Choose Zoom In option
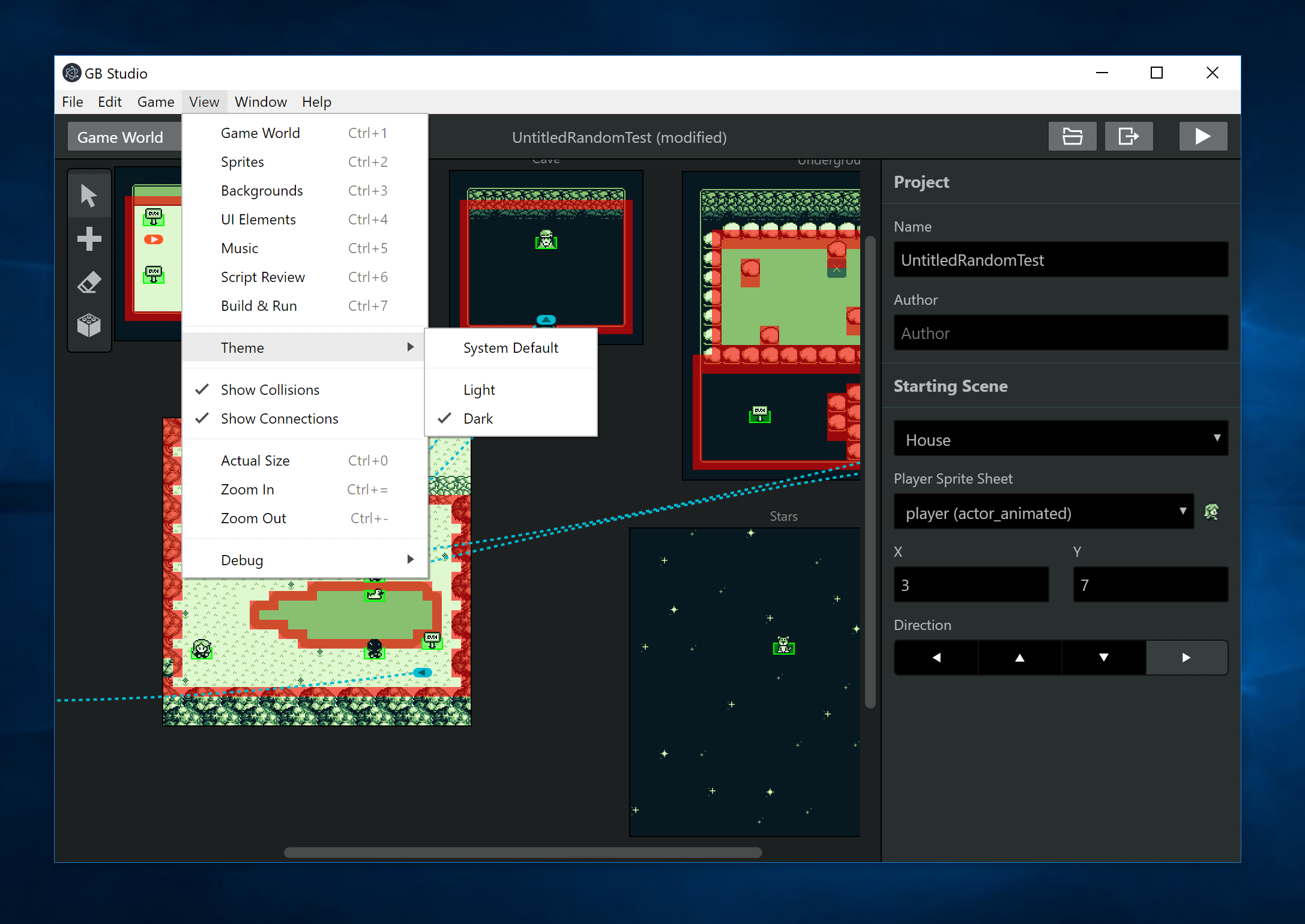 (305, 490)
